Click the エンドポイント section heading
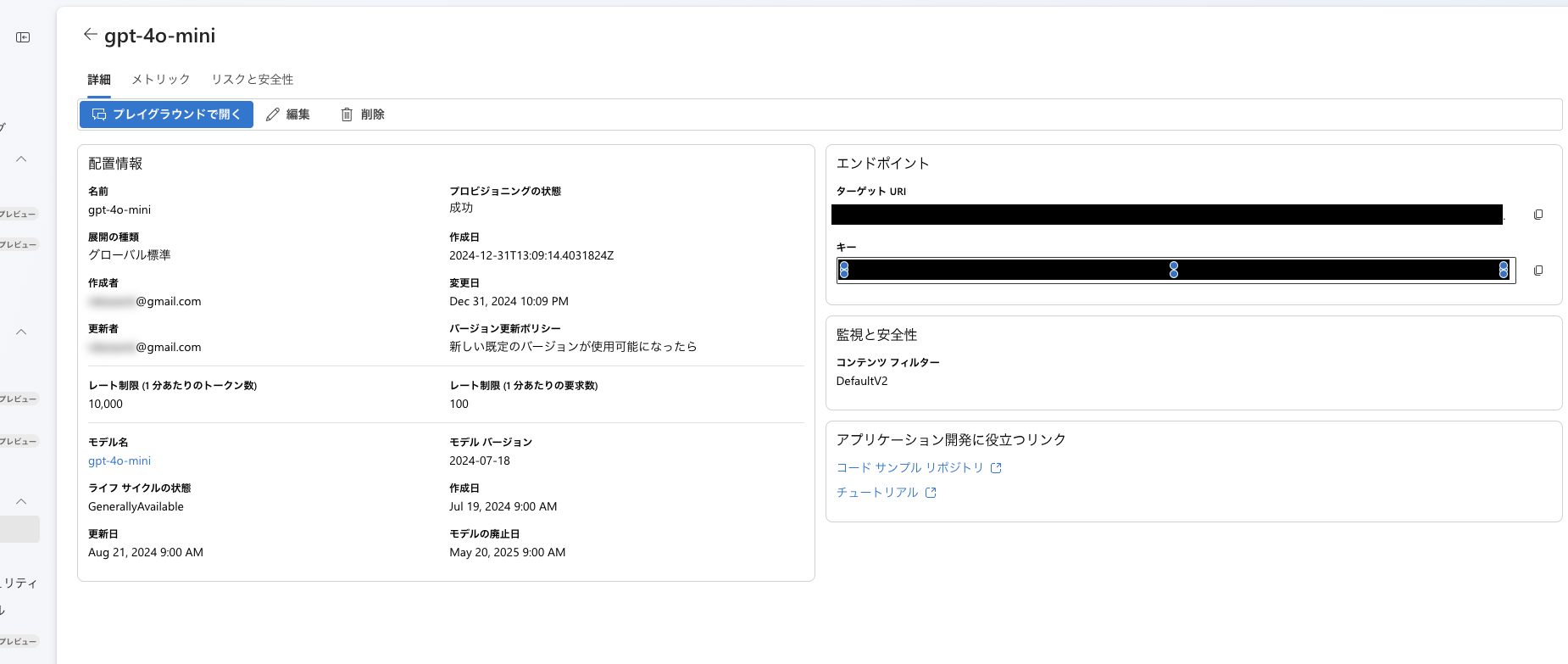 (883, 164)
